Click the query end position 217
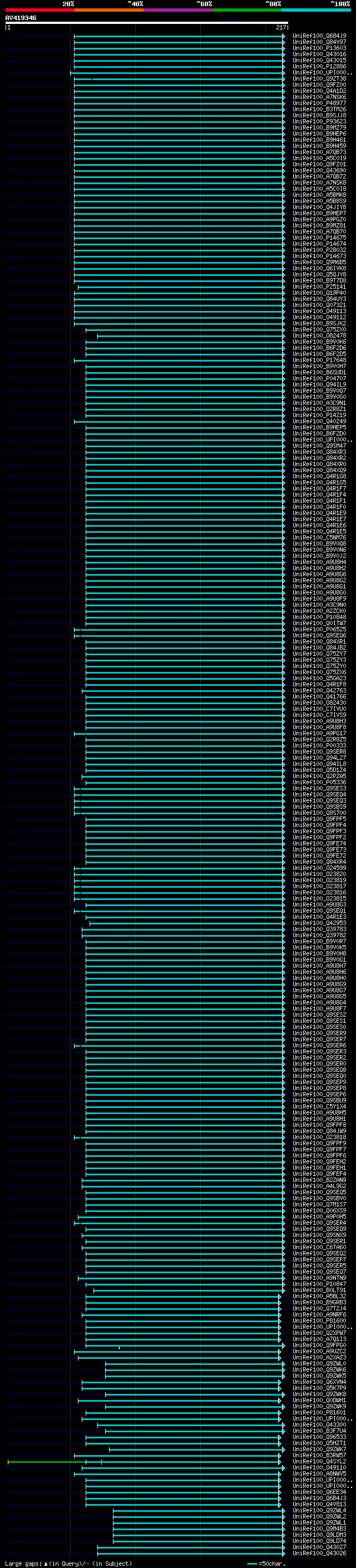 [280, 27]
